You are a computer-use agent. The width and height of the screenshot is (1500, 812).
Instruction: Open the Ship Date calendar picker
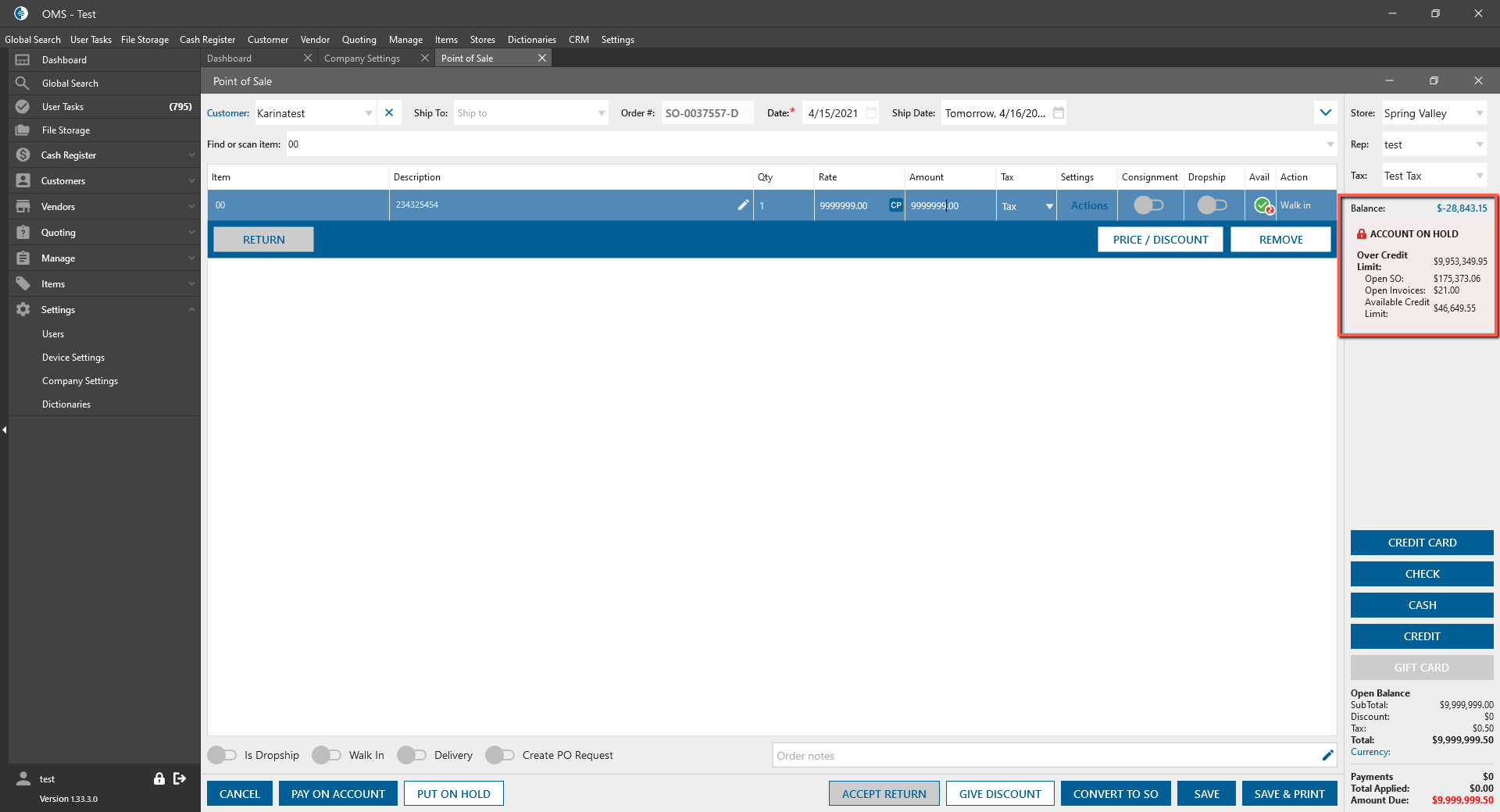tap(1059, 113)
